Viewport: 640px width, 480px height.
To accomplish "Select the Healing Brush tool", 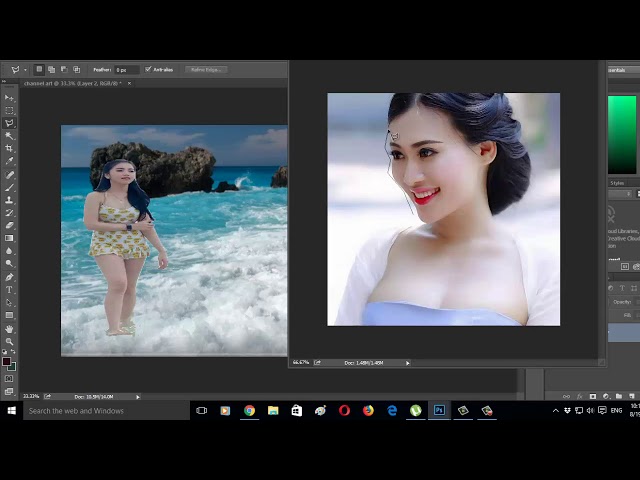I will coord(9,175).
